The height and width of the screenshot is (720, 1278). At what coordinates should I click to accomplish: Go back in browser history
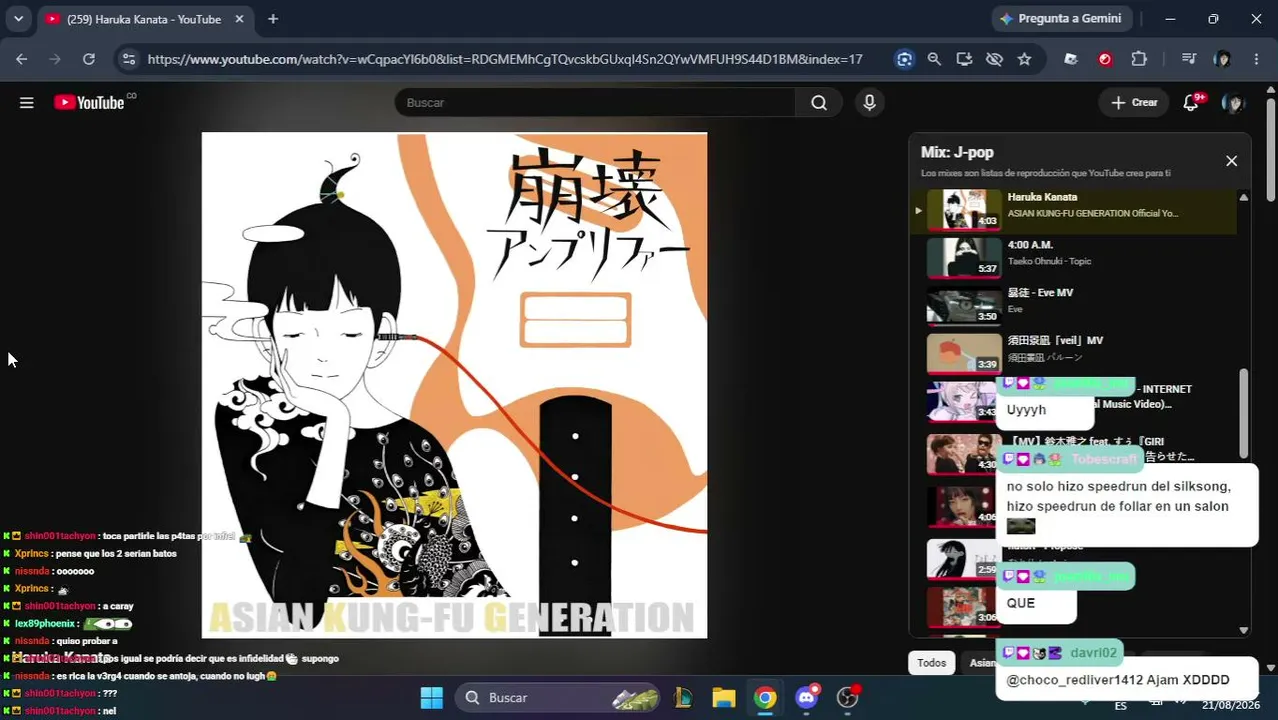(x=22, y=59)
